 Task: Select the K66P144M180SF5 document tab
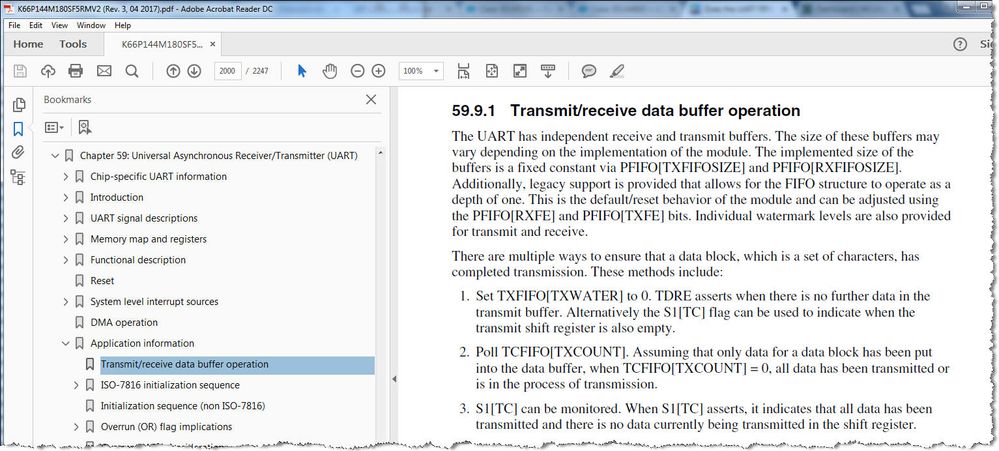162,44
